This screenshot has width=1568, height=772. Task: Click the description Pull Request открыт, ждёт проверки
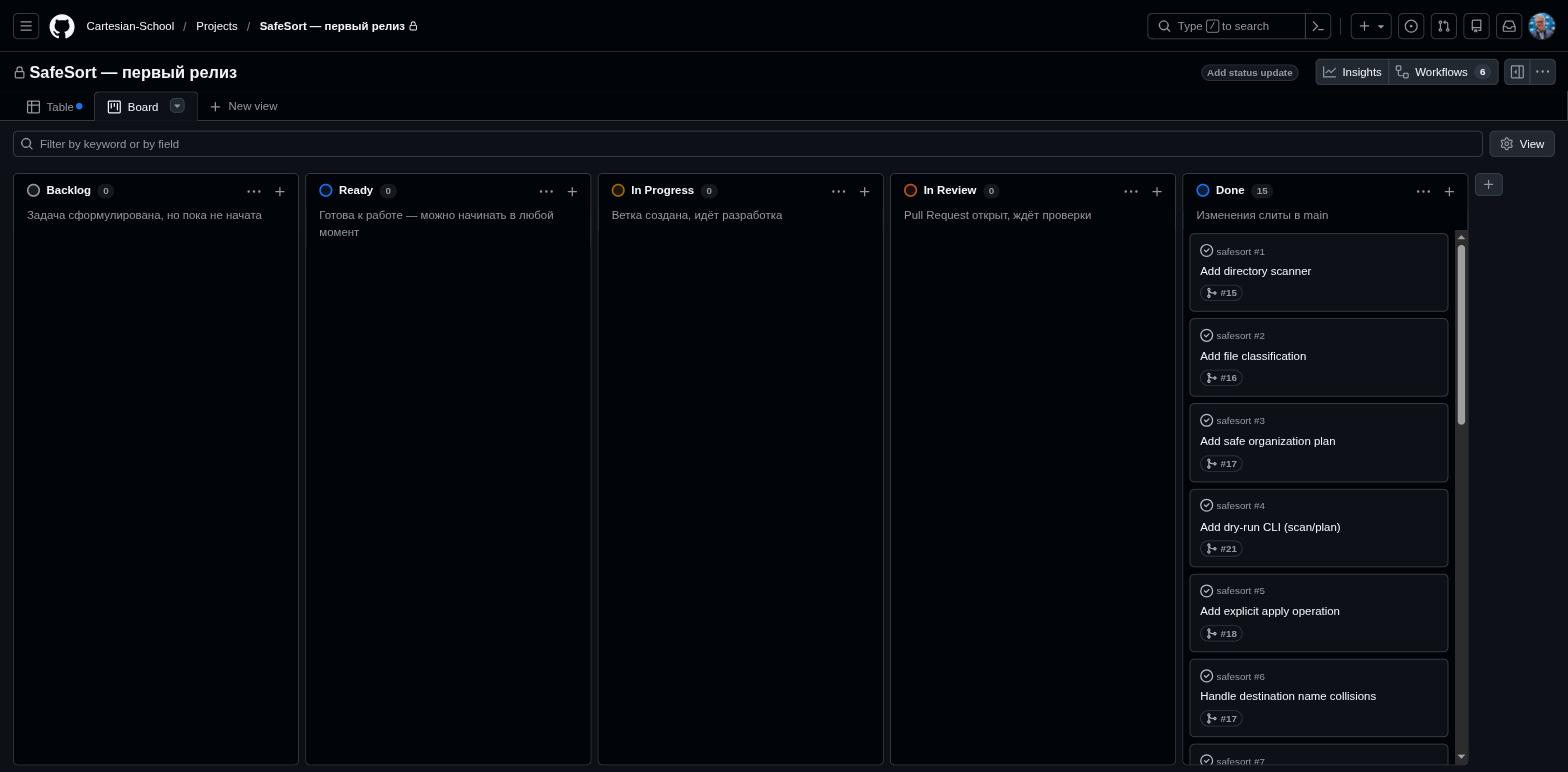[x=997, y=215]
